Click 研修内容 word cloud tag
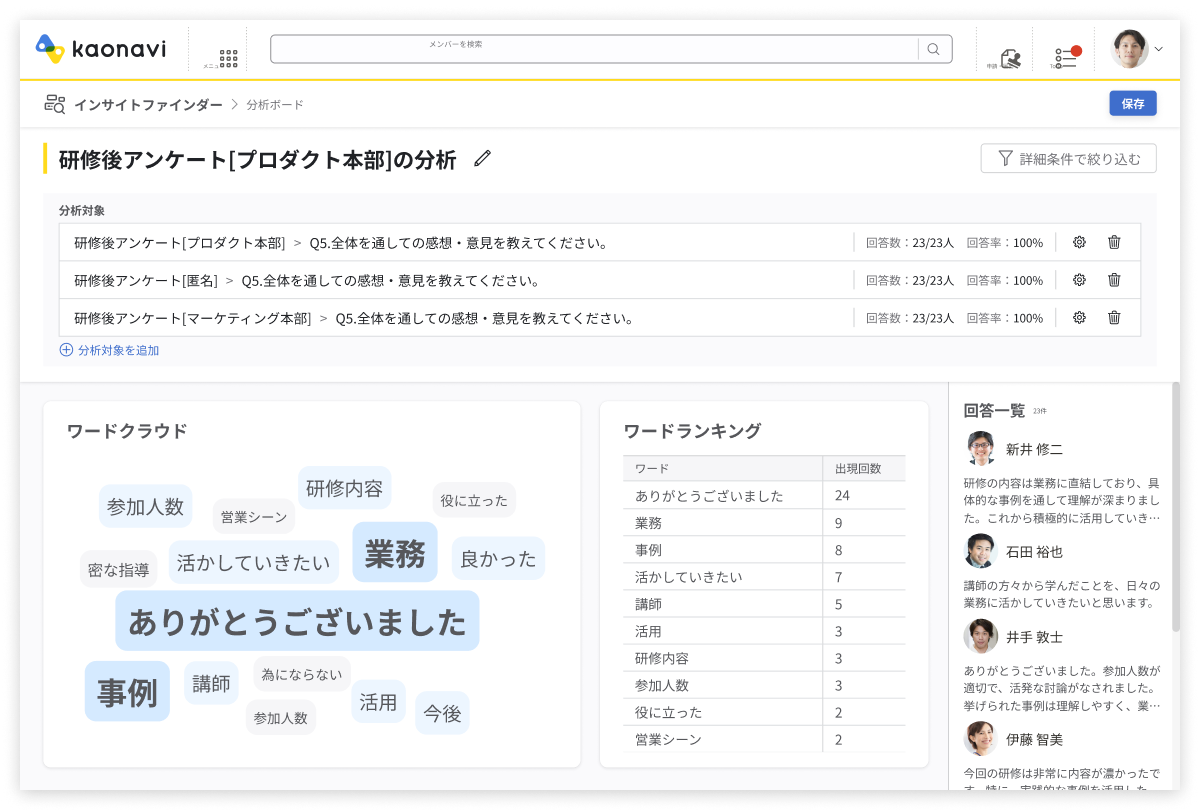The height and width of the screenshot is (810, 1200). tap(344, 487)
